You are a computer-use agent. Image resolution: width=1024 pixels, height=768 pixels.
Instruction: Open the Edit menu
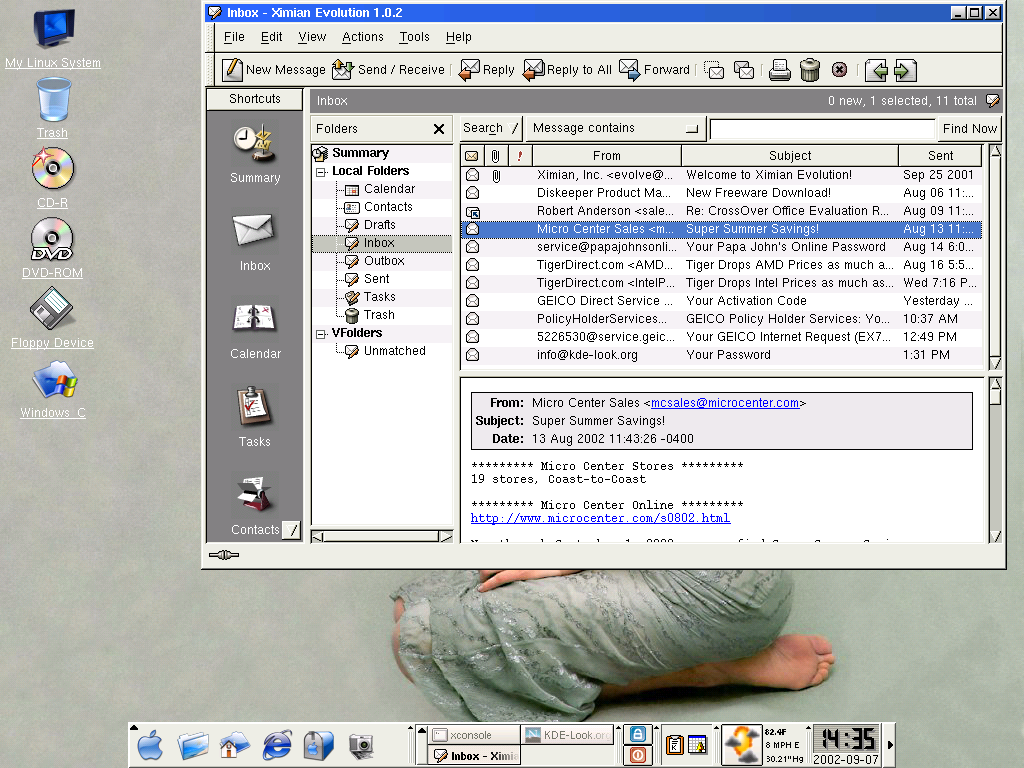[272, 37]
